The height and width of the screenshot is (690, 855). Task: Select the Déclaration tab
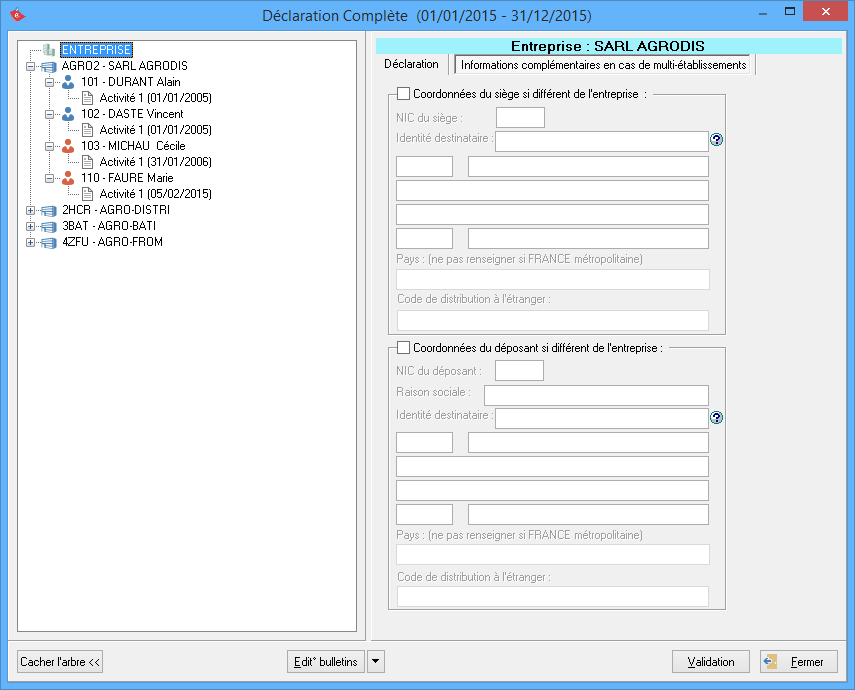coord(411,64)
